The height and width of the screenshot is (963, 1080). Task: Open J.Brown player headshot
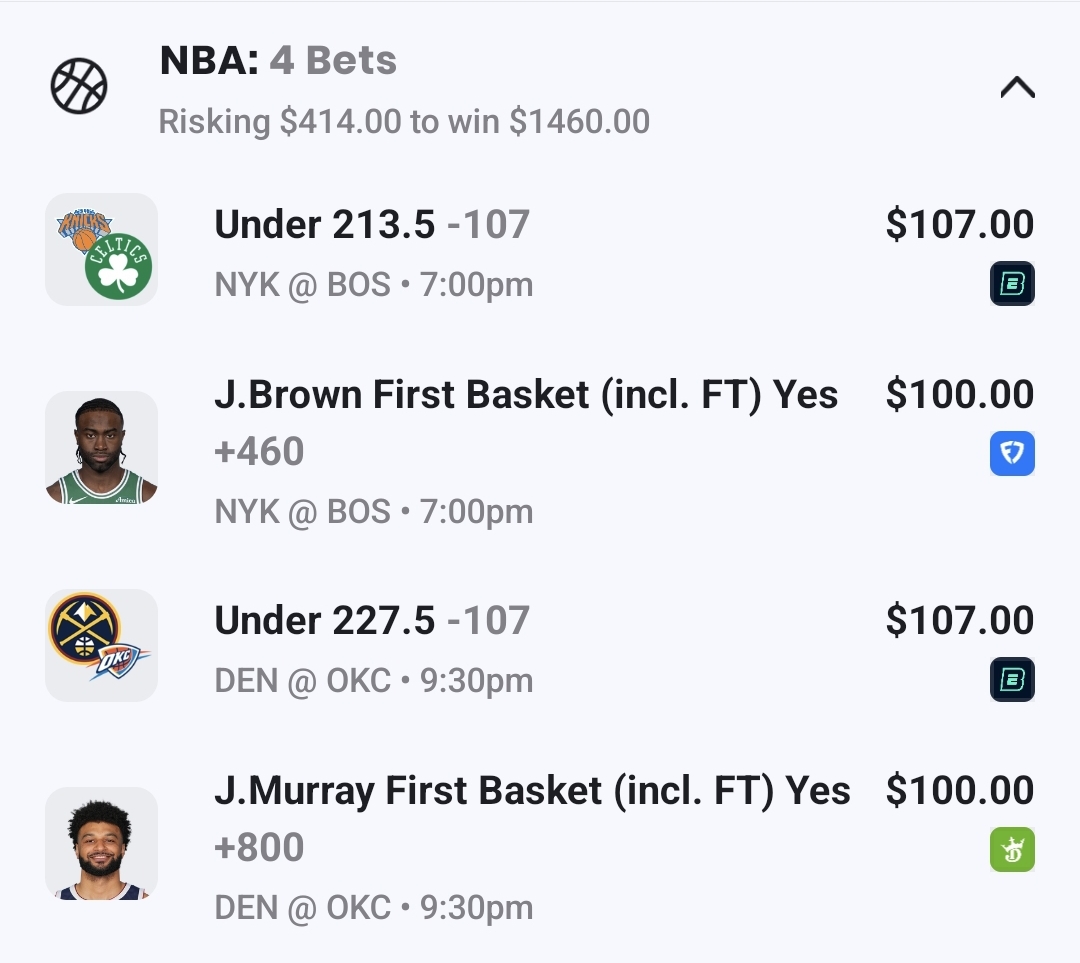(101, 447)
